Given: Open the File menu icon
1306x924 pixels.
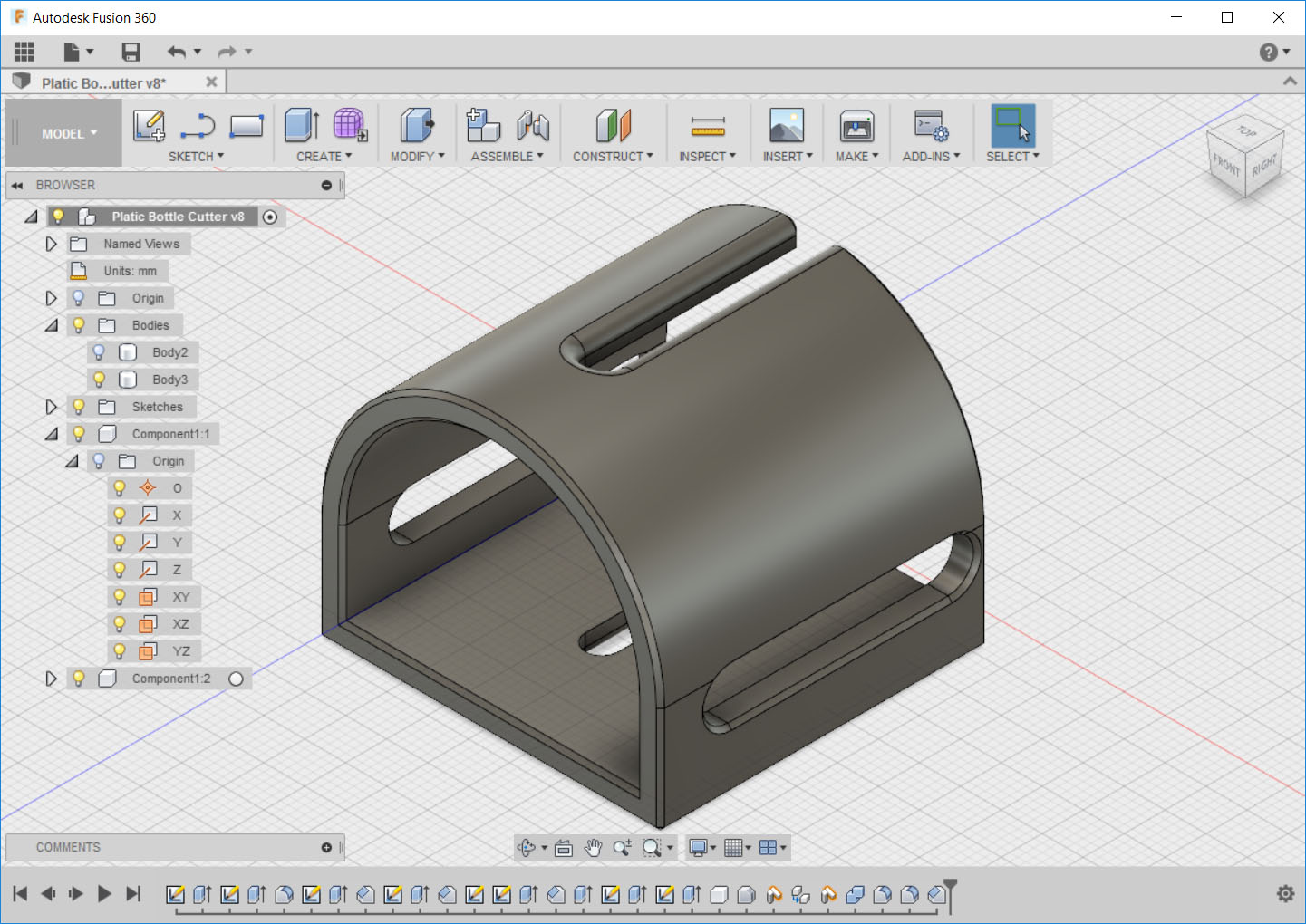Looking at the screenshot, I should coord(78,52).
